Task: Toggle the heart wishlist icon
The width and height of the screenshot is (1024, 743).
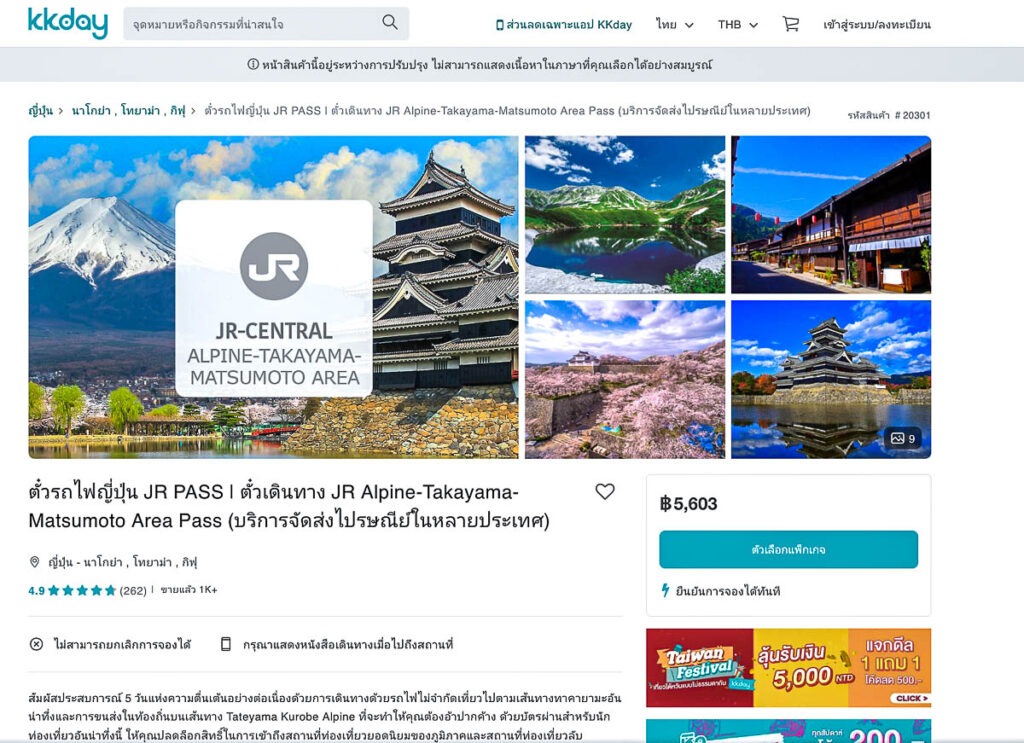Action: pos(605,491)
